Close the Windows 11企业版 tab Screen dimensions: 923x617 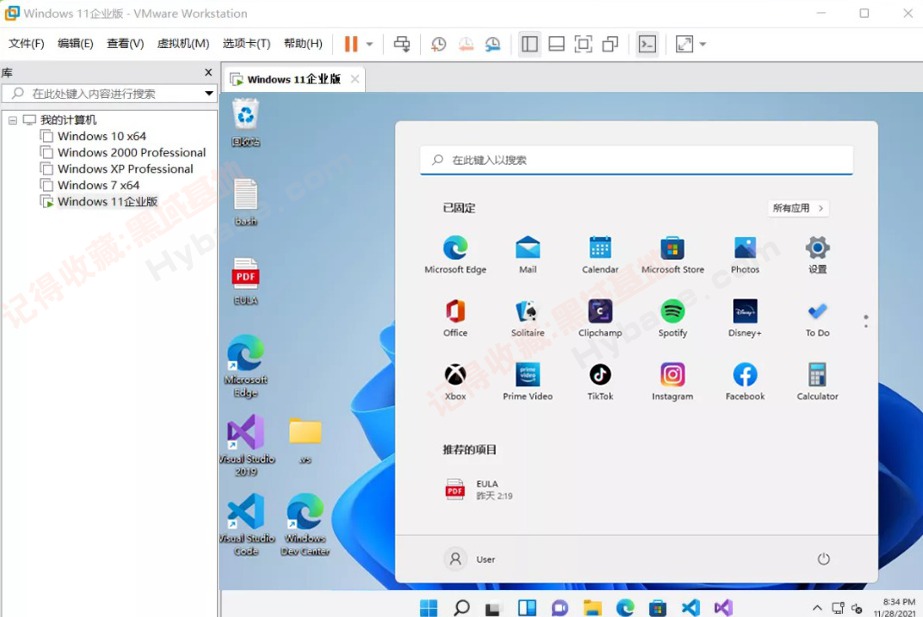pos(355,79)
